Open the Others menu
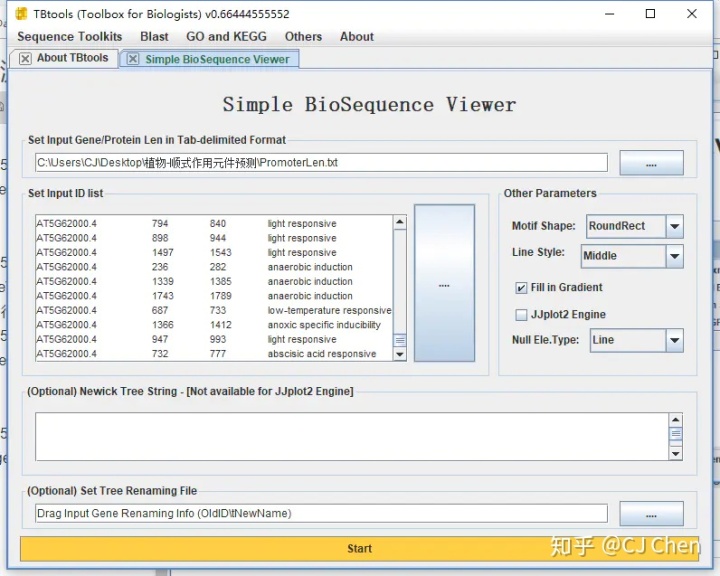 (x=303, y=36)
